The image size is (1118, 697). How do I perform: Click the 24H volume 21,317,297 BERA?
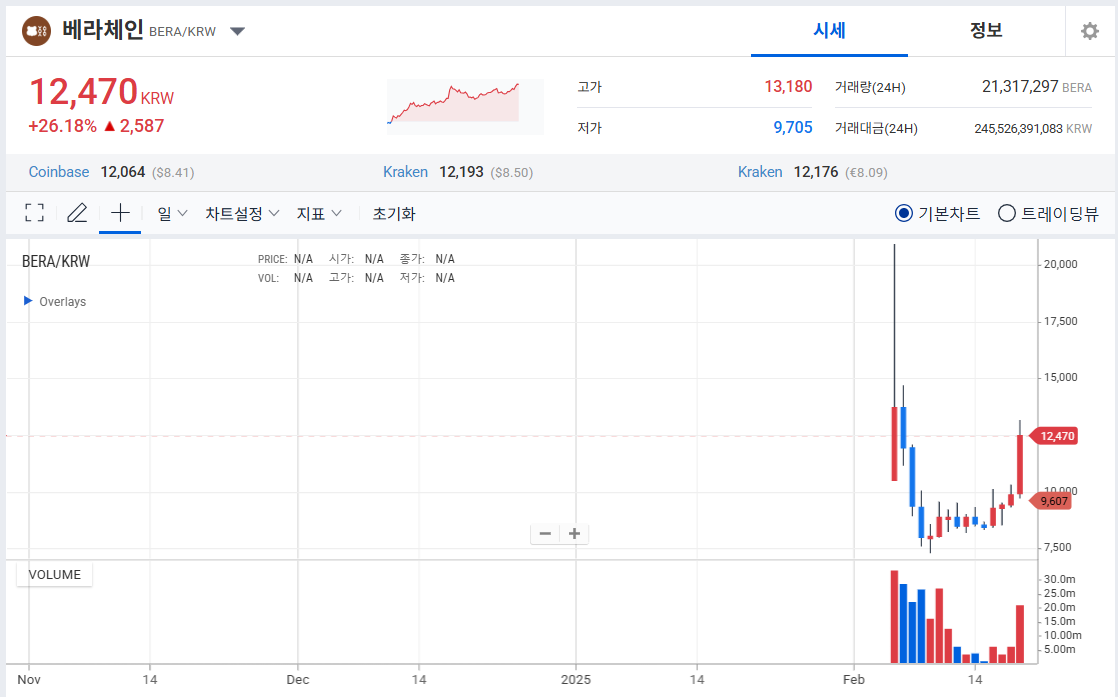[x=1037, y=86]
